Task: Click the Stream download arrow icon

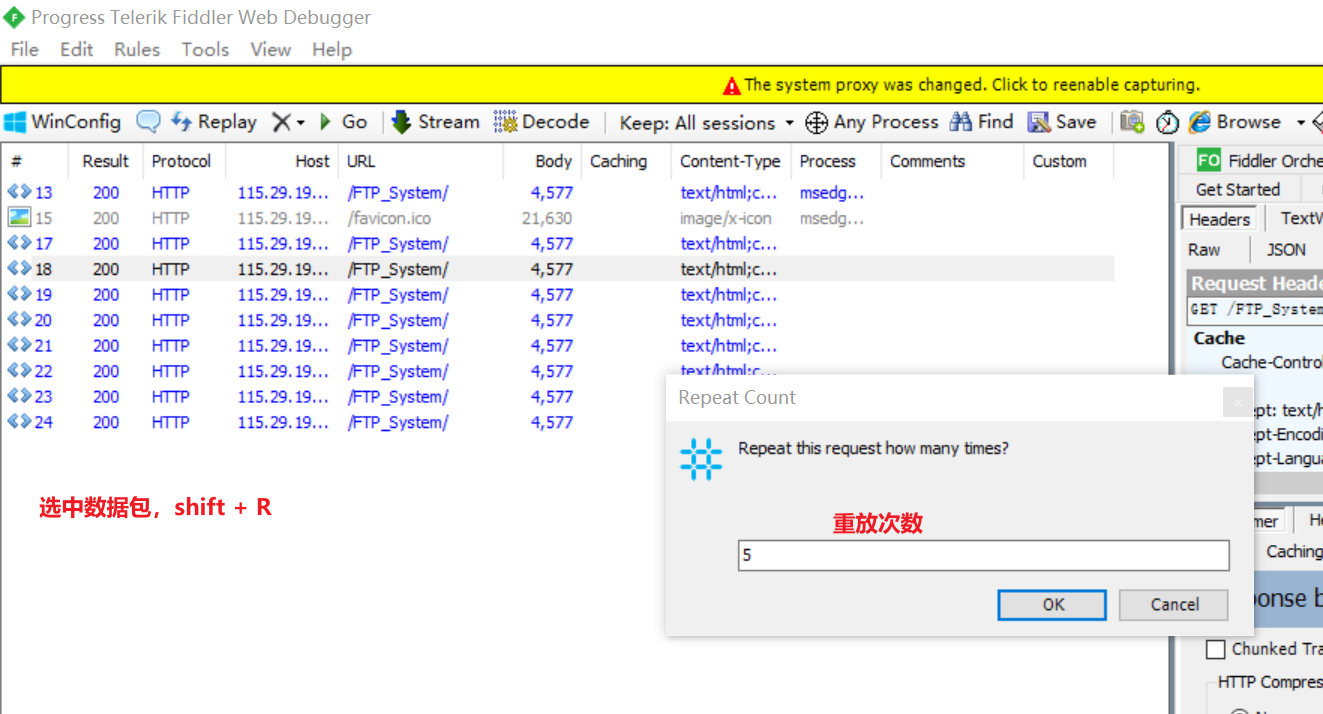Action: (x=401, y=122)
